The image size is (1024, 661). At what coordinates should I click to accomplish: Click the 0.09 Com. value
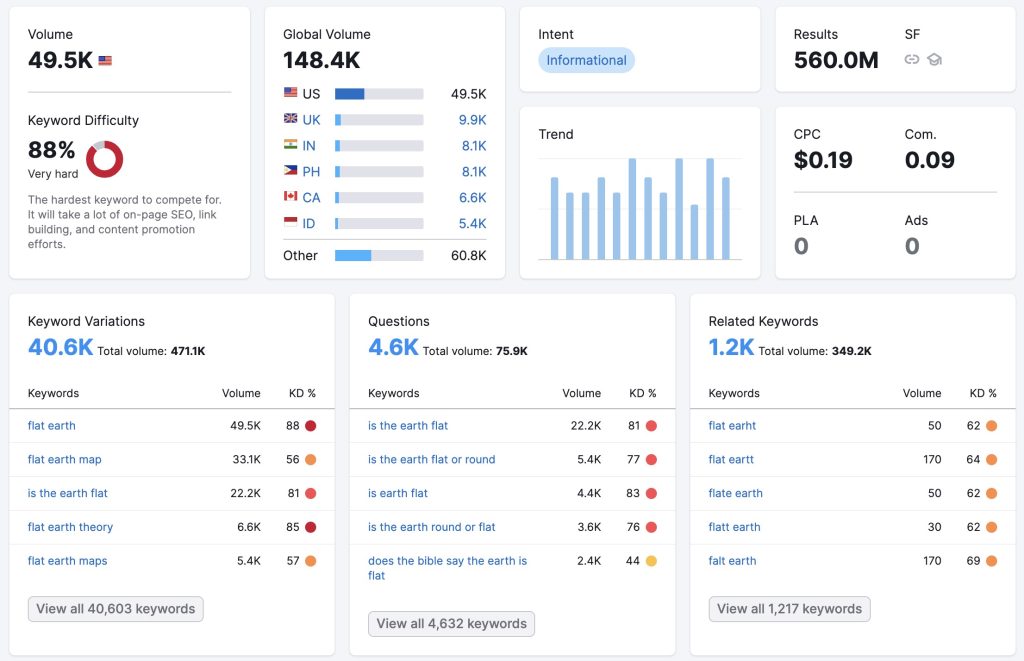point(929,160)
